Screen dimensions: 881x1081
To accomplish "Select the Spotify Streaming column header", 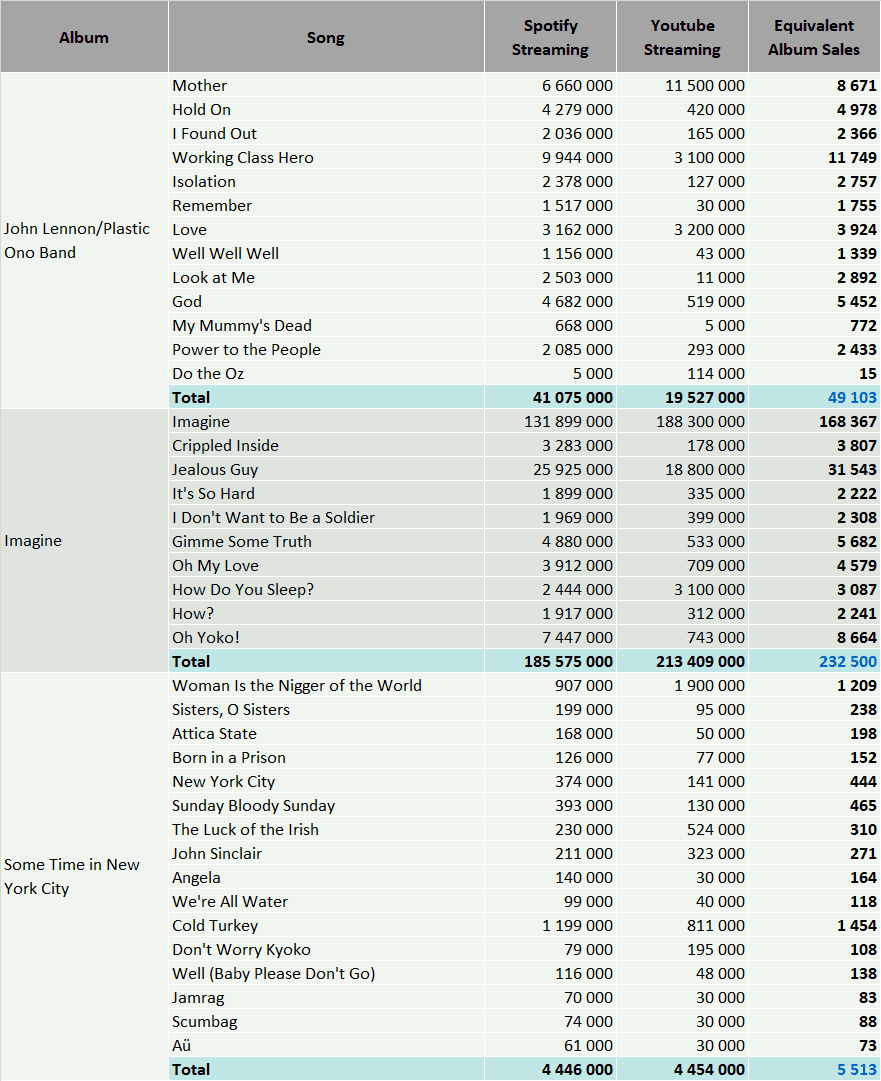I will [550, 37].
